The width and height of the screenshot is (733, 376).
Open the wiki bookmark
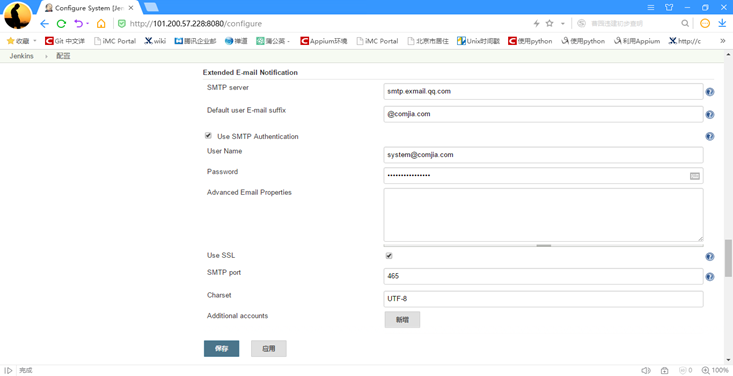[x=155, y=41]
